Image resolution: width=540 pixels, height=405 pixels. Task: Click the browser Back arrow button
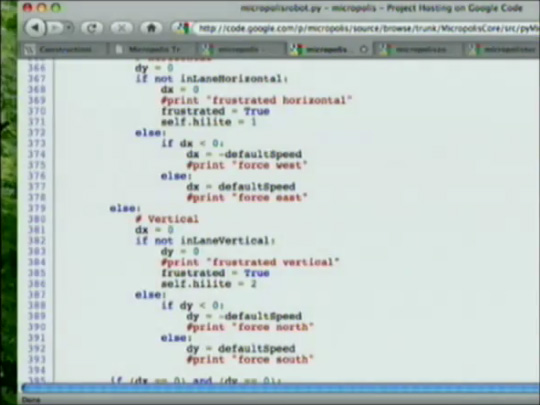click(x=35, y=28)
